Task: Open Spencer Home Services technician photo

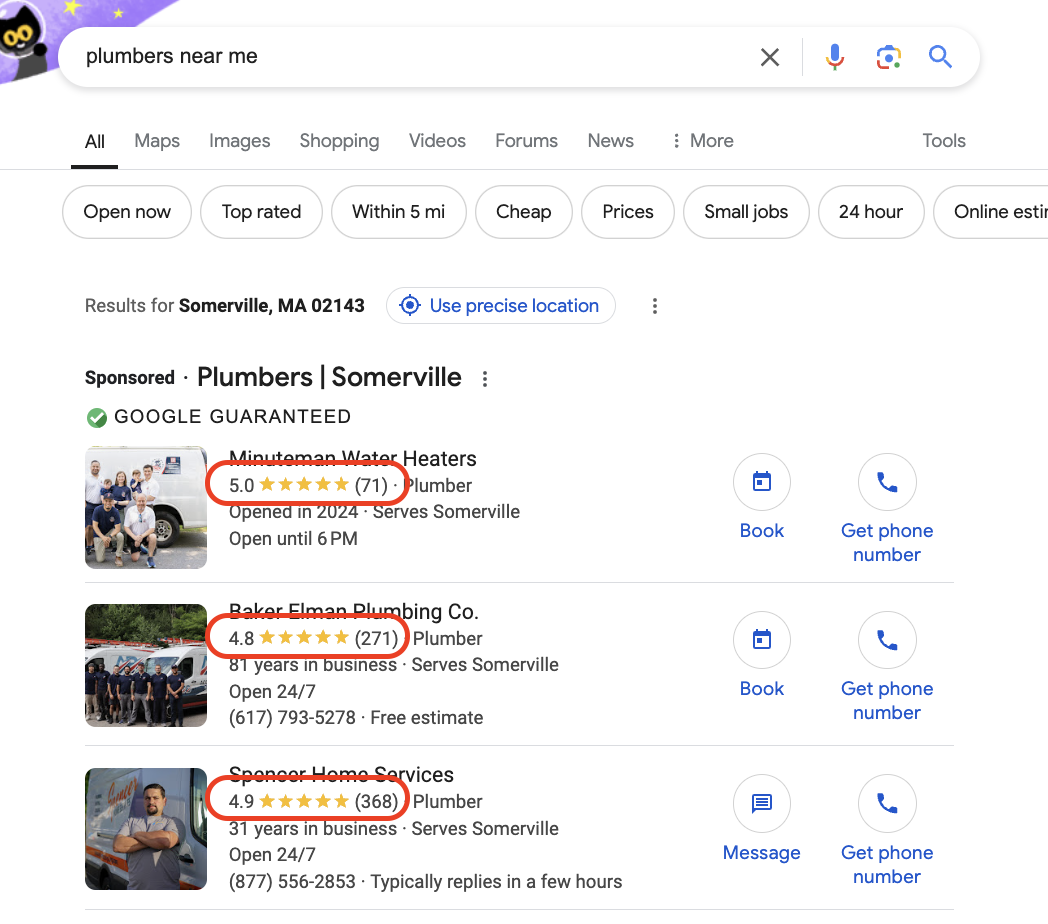Action: click(146, 829)
